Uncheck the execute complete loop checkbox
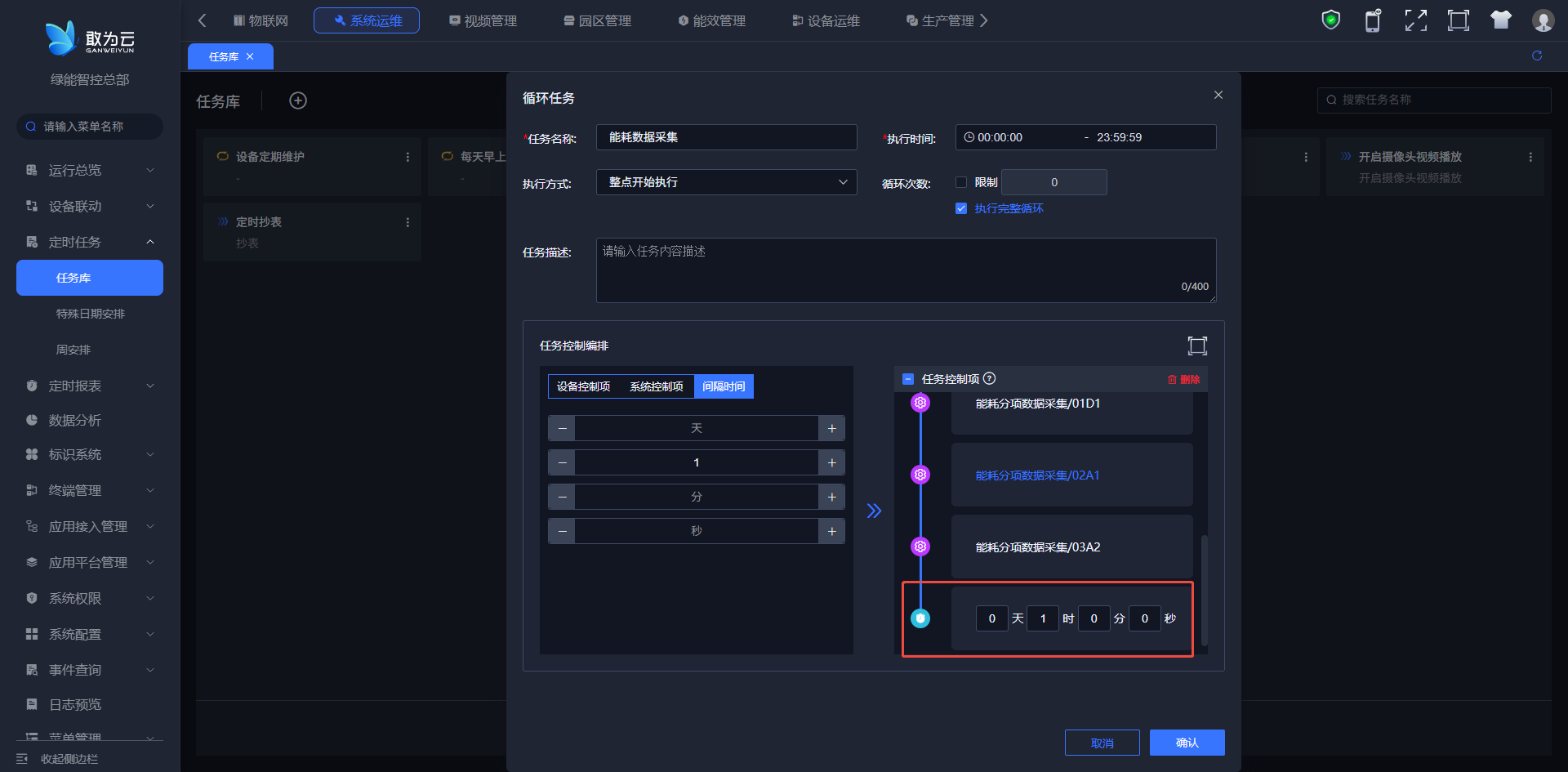 click(x=961, y=208)
